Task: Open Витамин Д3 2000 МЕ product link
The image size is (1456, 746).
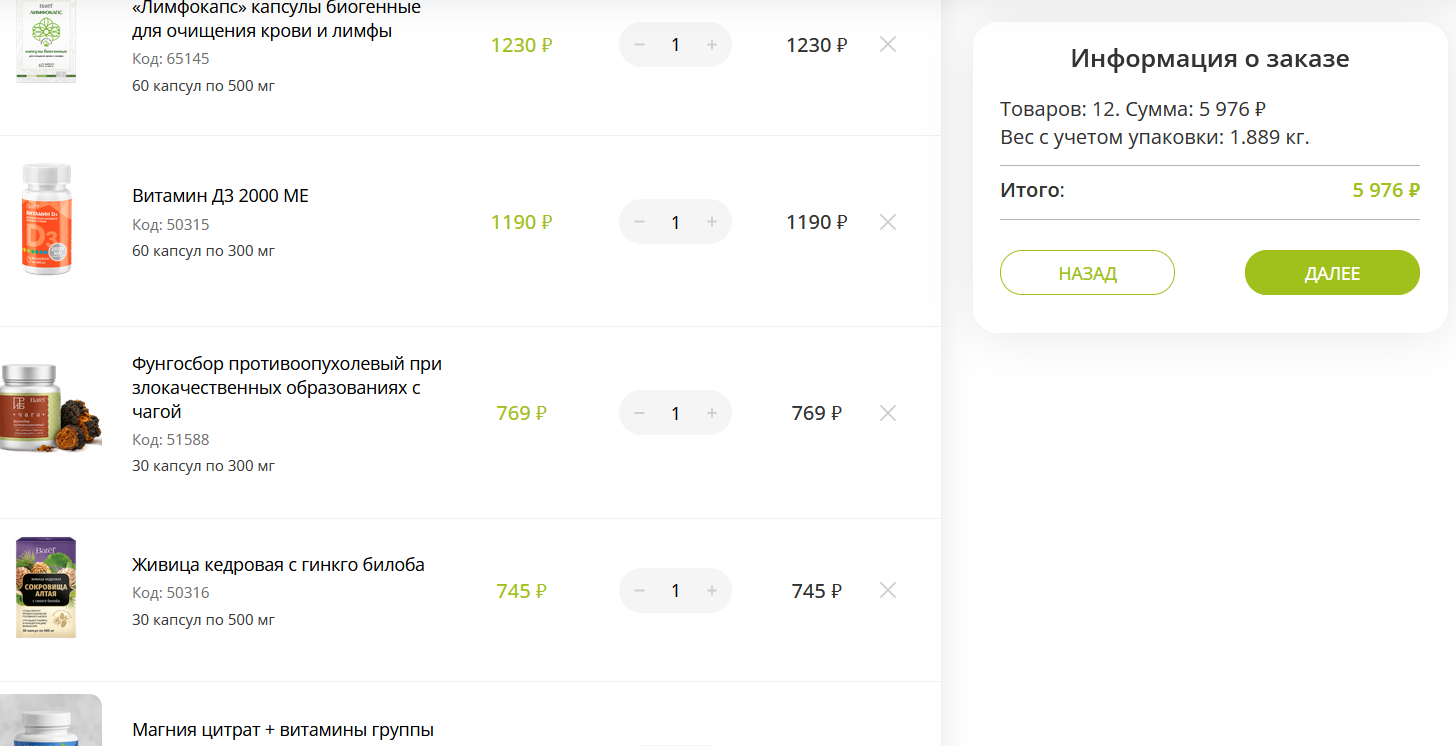Action: 220,196
